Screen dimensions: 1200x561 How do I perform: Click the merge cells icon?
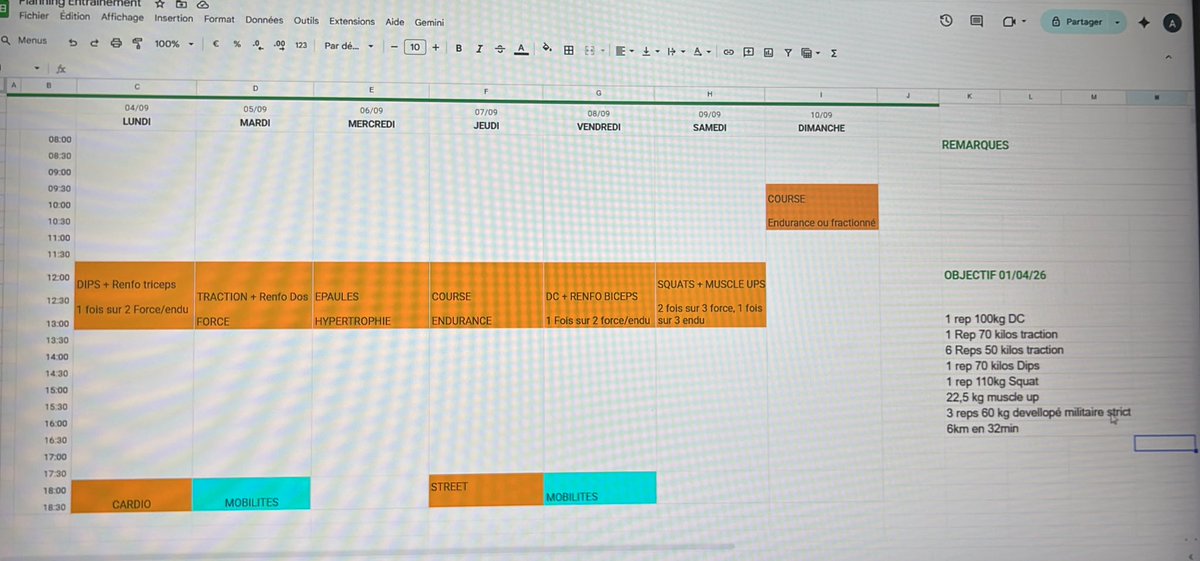[x=590, y=49]
